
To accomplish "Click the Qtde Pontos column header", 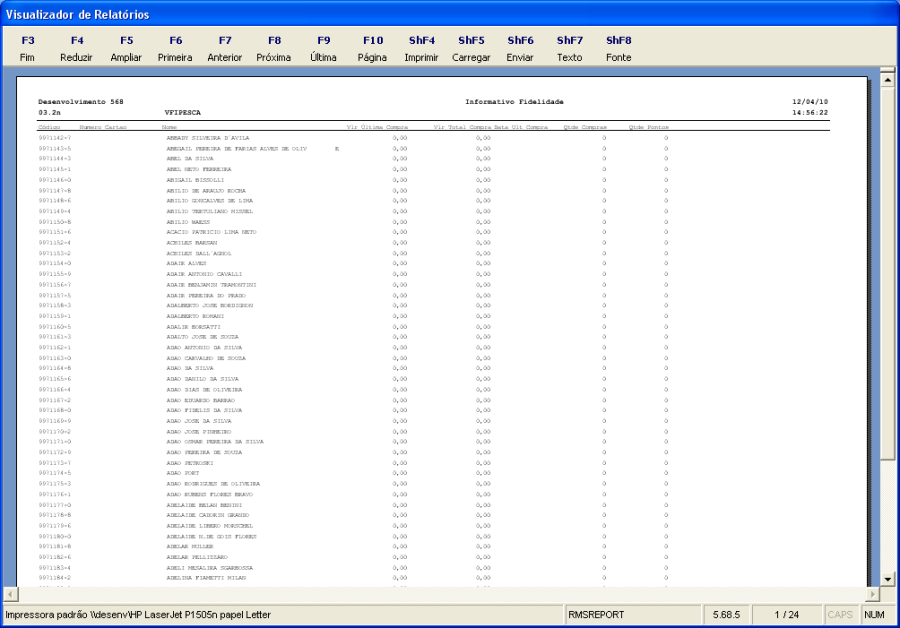I will click(x=649, y=127).
